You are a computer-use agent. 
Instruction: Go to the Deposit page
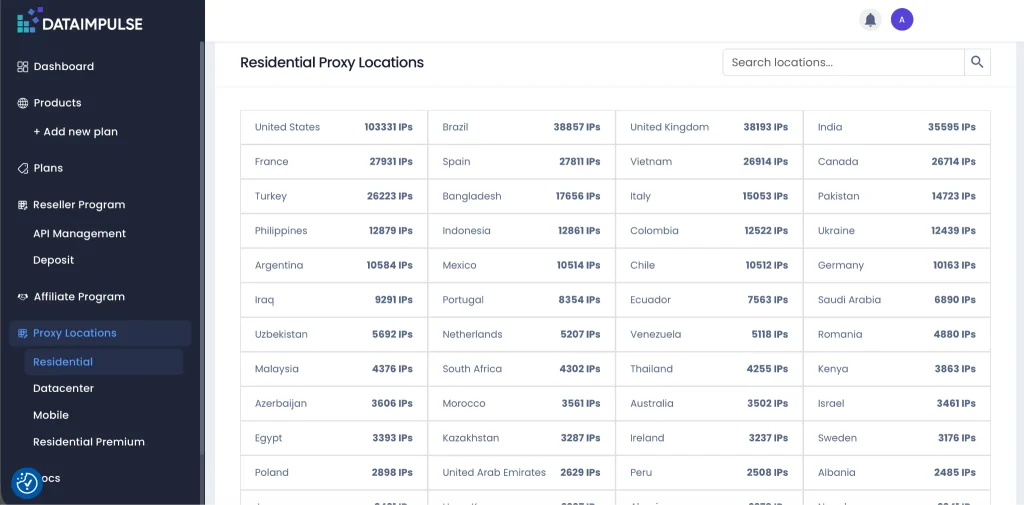pyautogui.click(x=53, y=260)
